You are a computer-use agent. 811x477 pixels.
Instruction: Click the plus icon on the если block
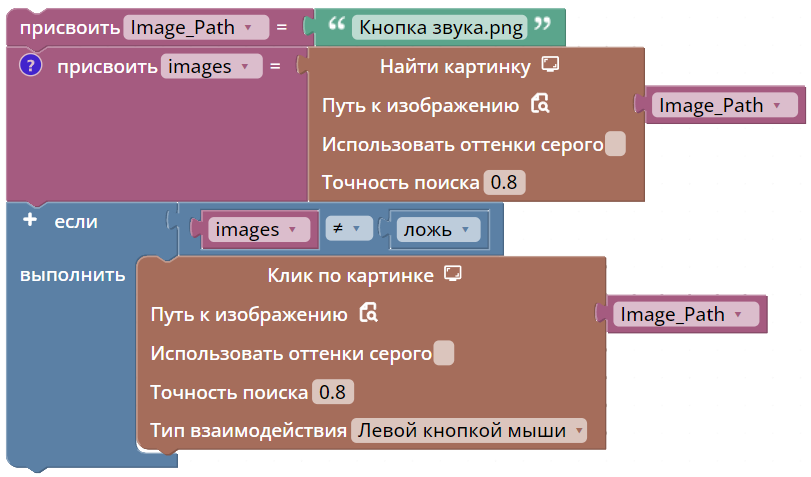[x=30, y=220]
